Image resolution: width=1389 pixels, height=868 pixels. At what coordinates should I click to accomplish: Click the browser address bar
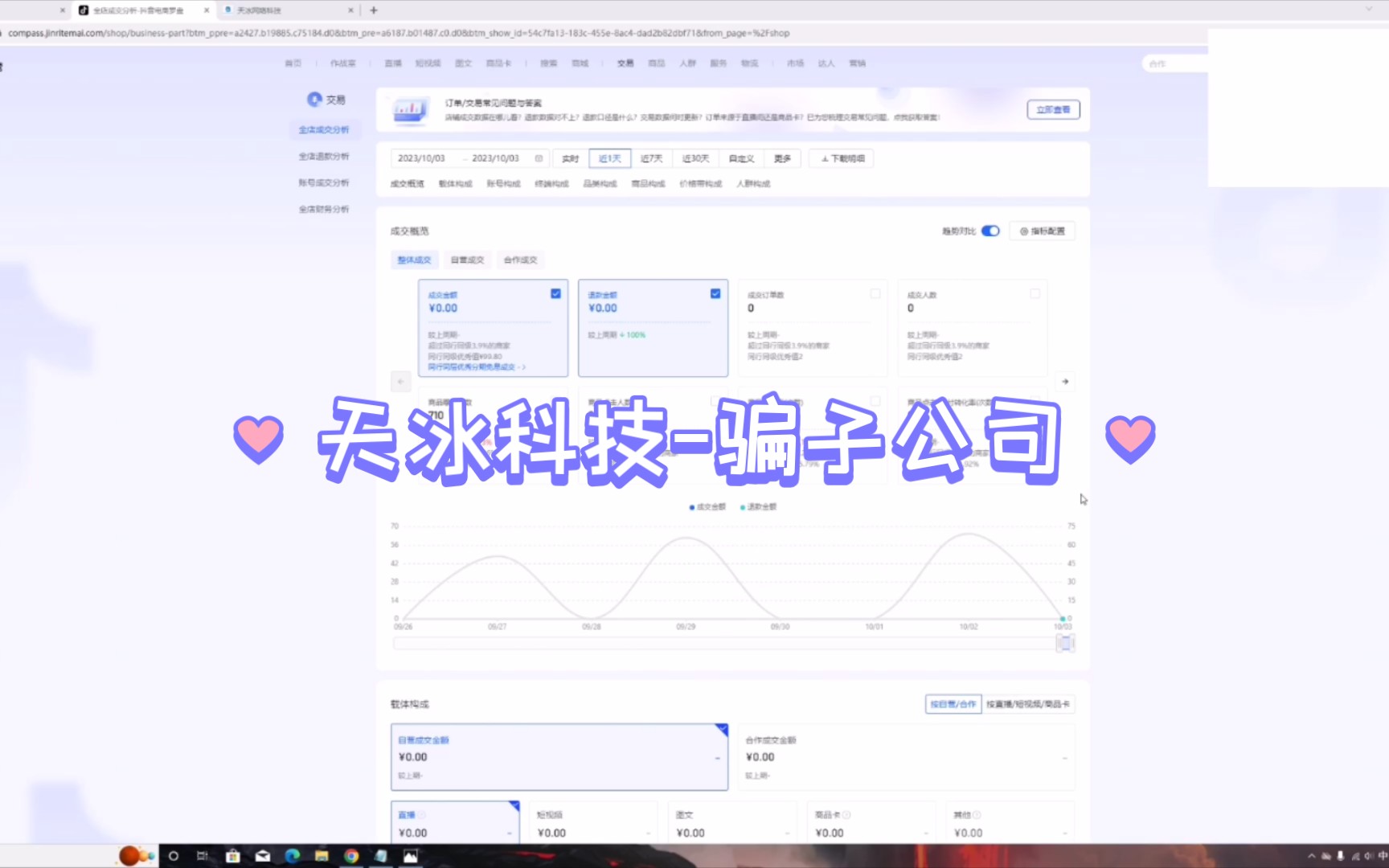(603, 33)
